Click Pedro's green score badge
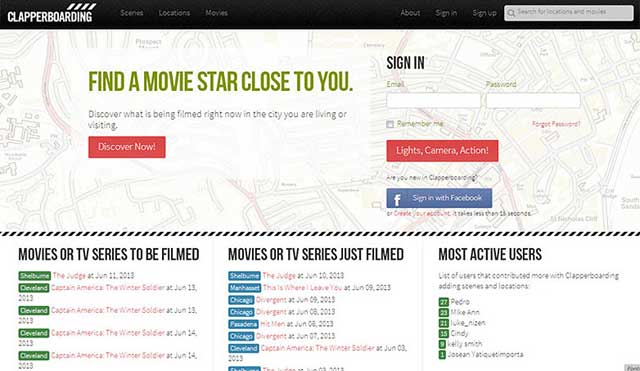 coord(444,302)
